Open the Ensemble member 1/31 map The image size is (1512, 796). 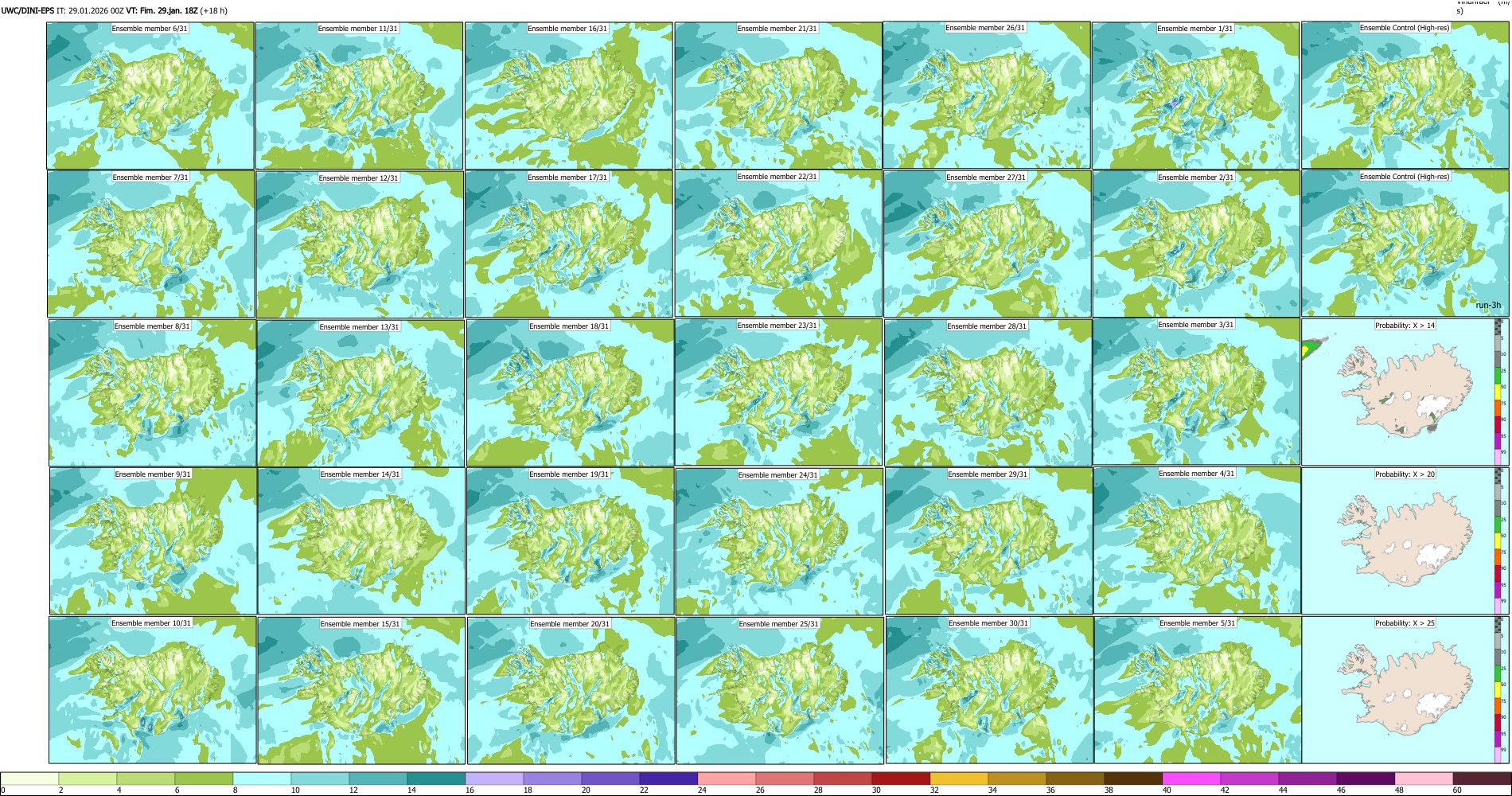click(1195, 96)
